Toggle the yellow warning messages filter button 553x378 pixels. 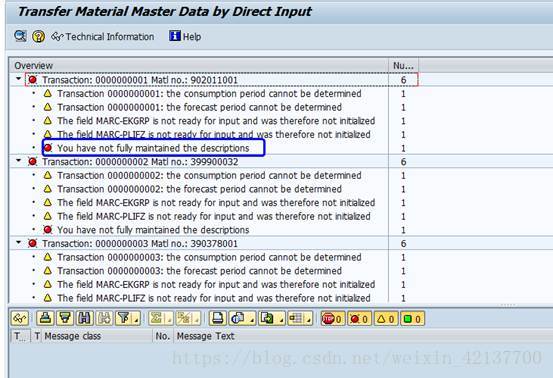pyautogui.click(x=386, y=319)
